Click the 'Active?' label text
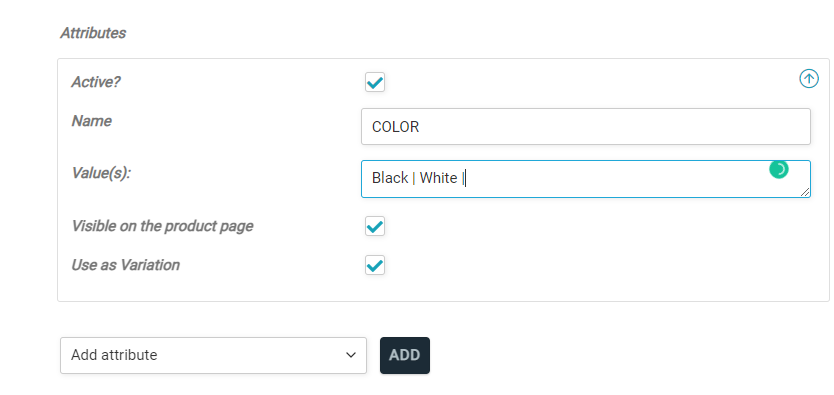 (96, 82)
